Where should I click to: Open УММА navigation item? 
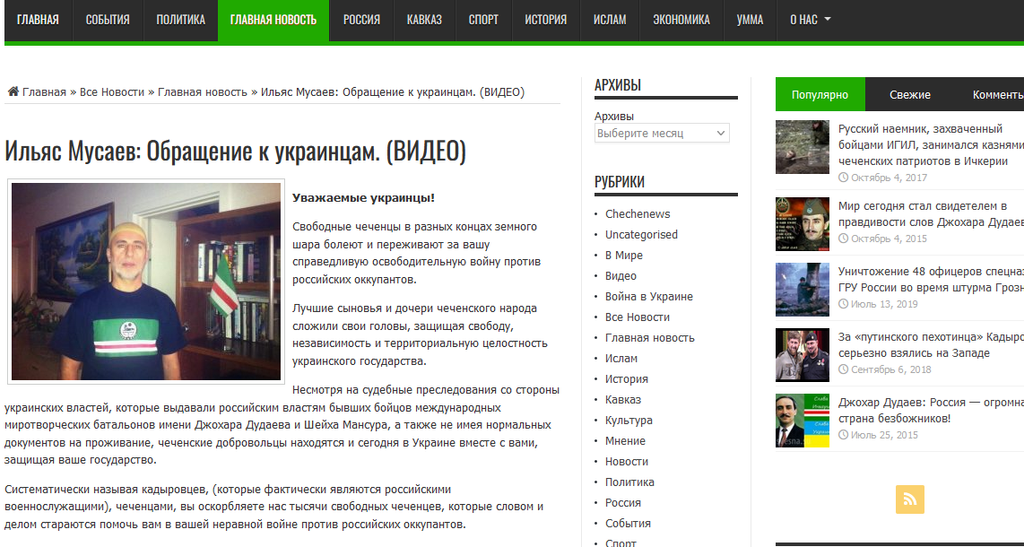(x=750, y=20)
